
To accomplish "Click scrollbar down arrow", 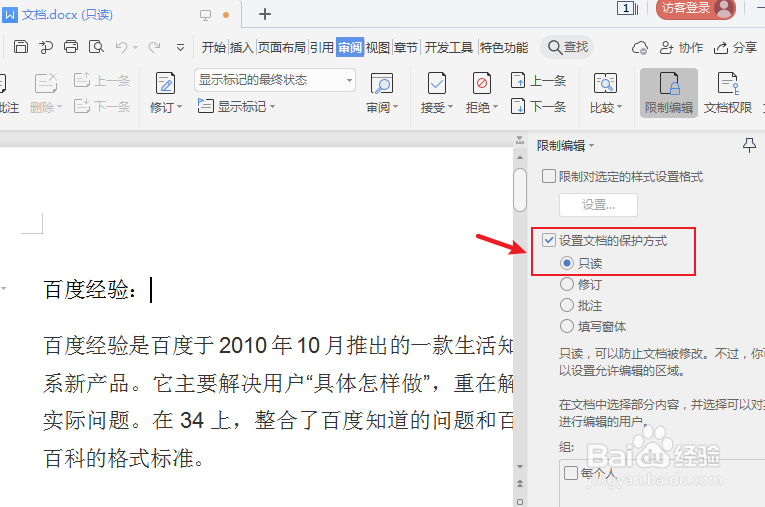I will coord(520,466).
